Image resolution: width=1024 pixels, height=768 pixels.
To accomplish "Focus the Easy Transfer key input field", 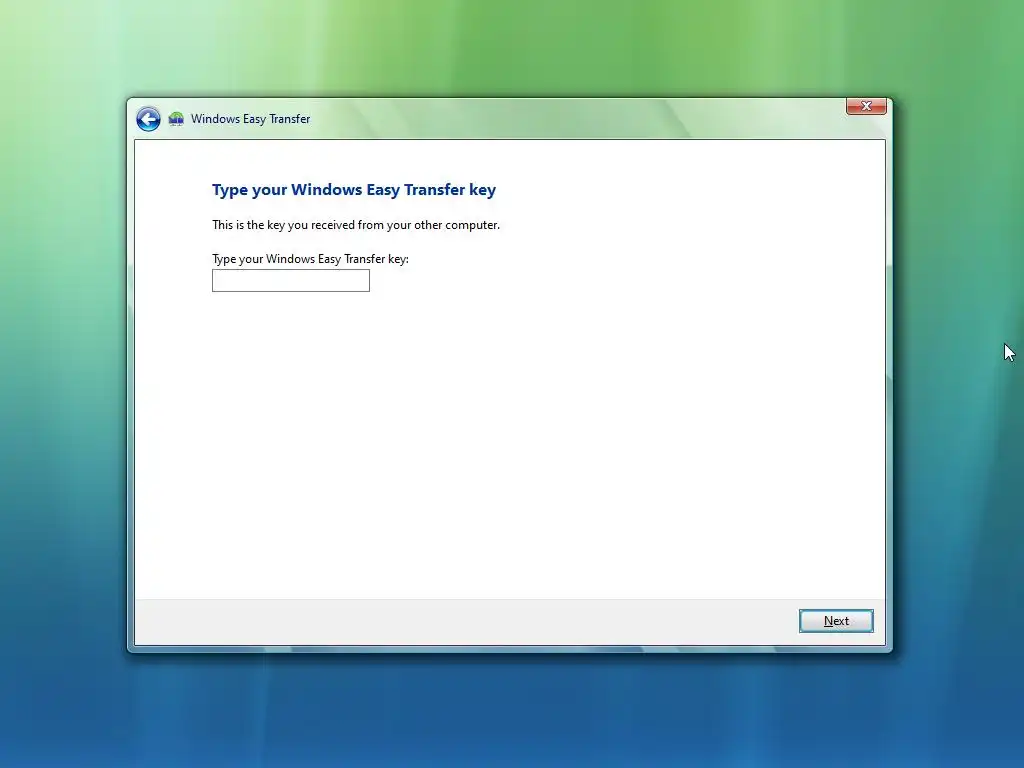I will pos(291,281).
